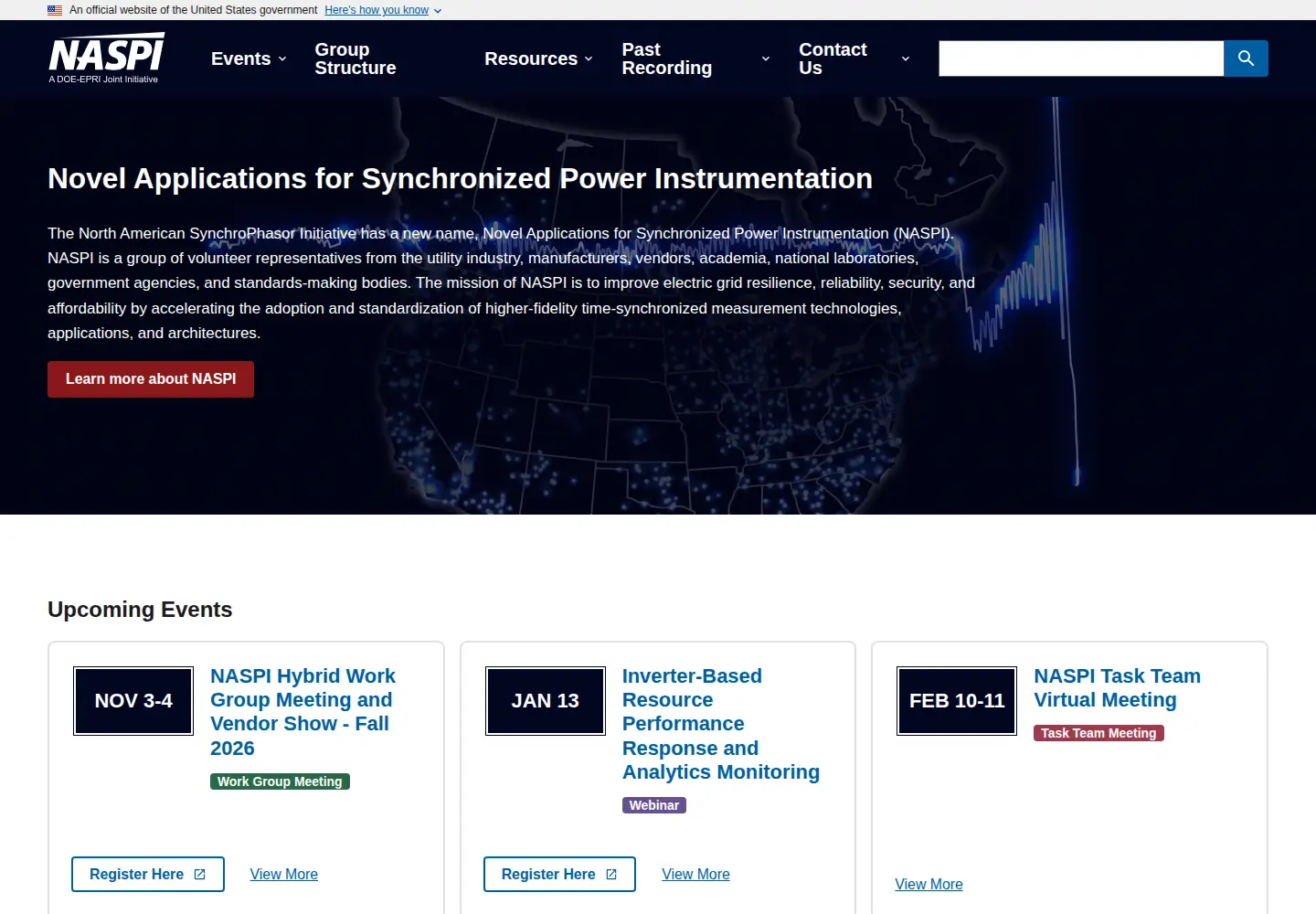Register for the JAN 13 webinar
This screenshot has width=1316, height=914.
(x=559, y=875)
